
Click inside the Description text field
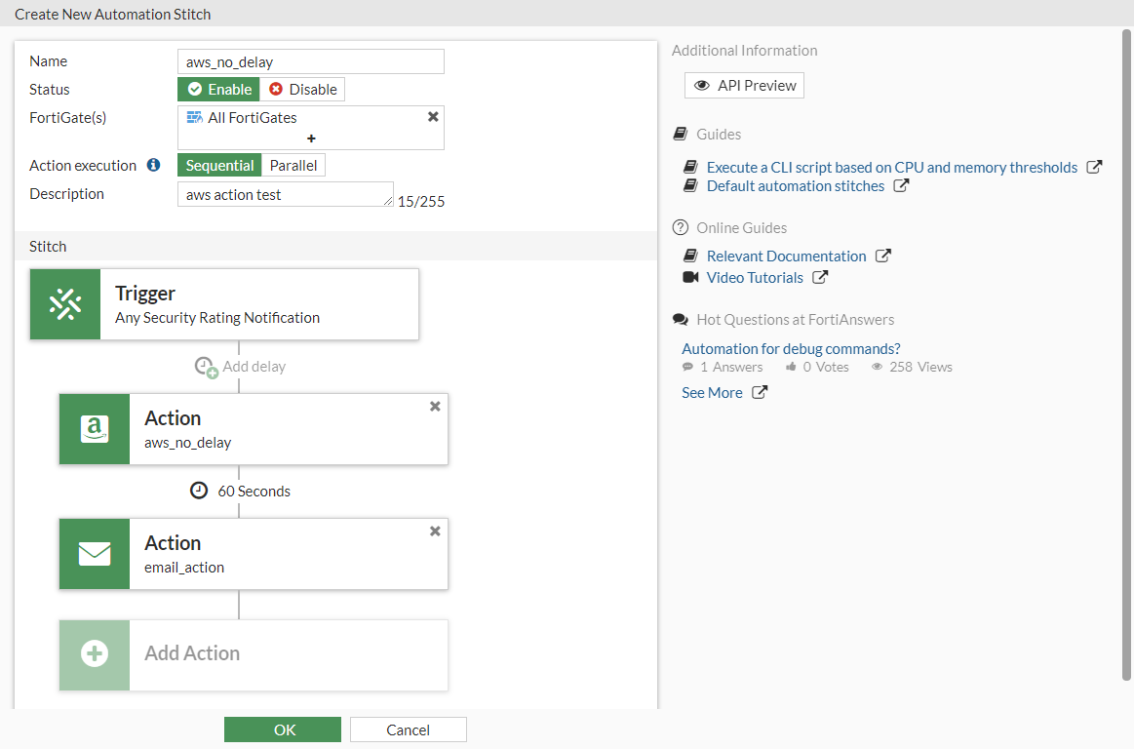(x=285, y=193)
